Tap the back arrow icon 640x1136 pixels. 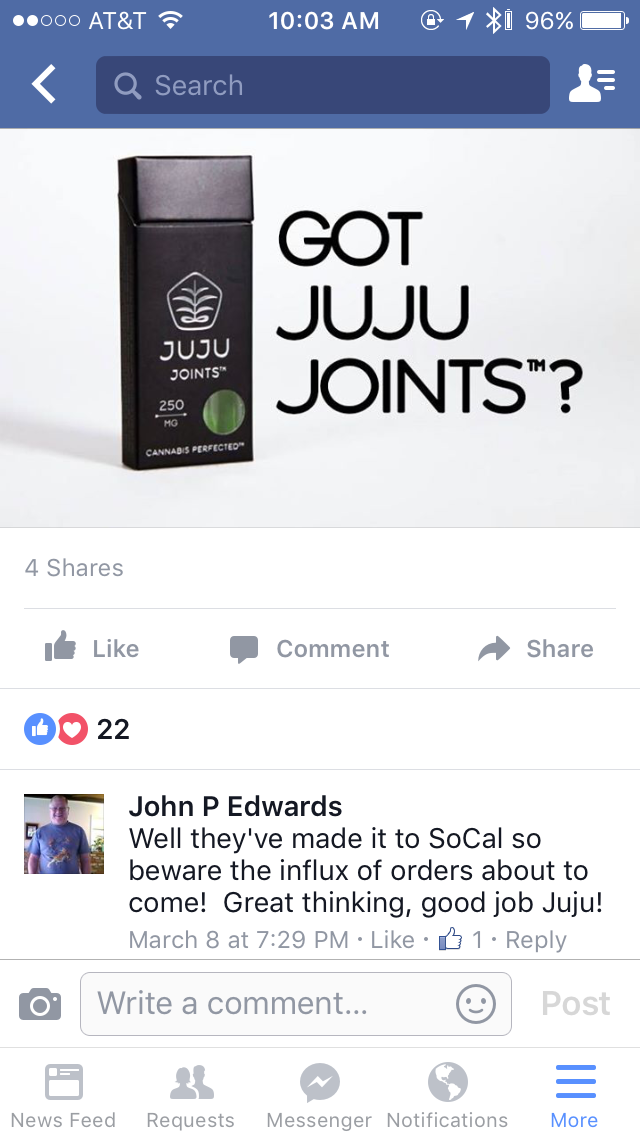(x=43, y=84)
